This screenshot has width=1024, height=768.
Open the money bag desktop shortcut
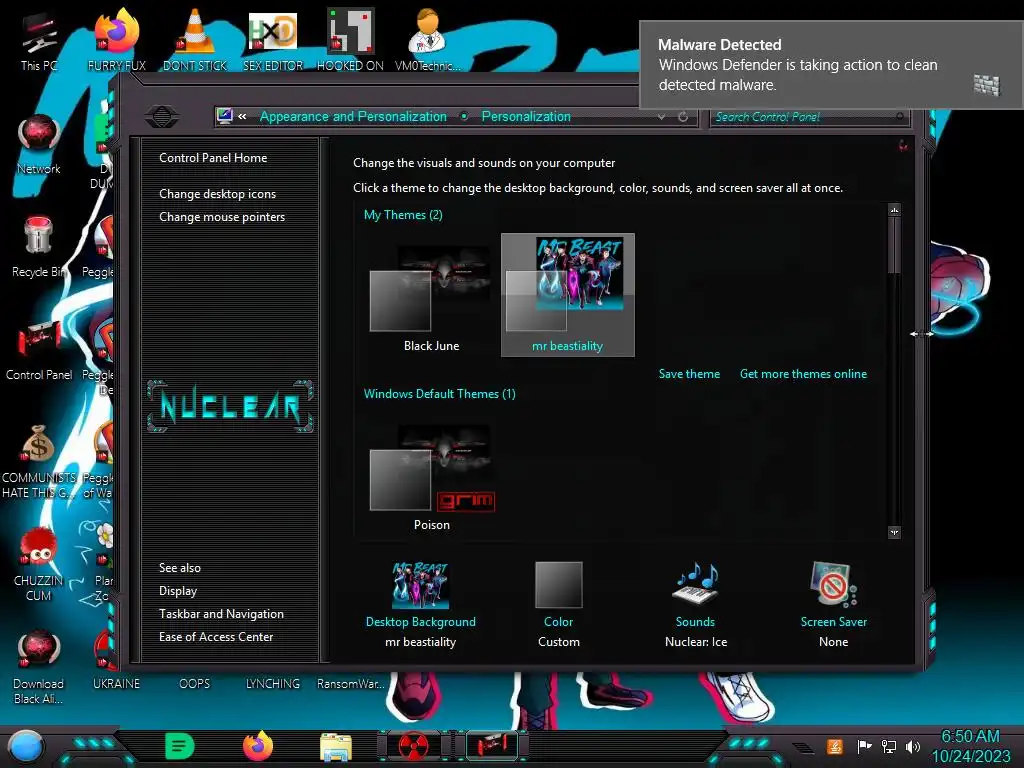point(39,460)
